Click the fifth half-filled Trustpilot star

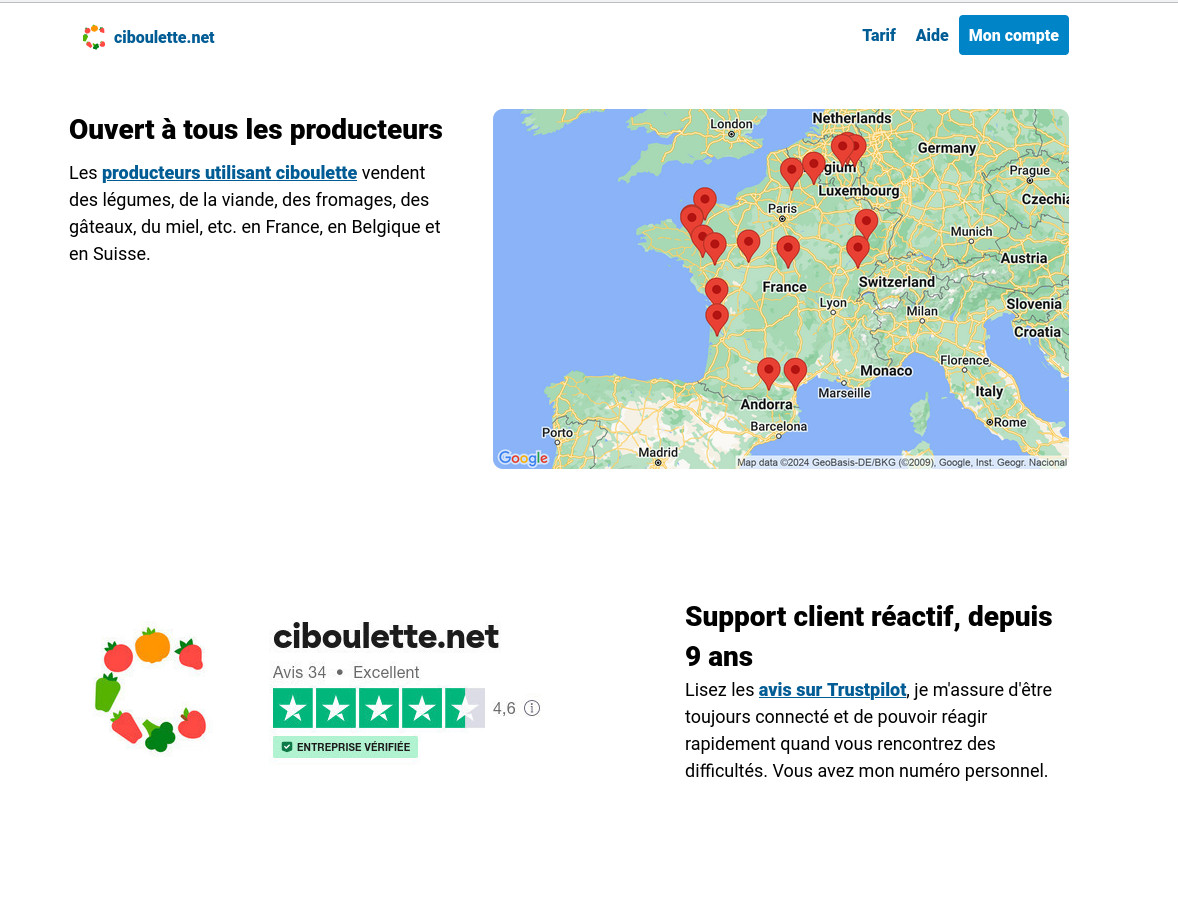coord(465,708)
